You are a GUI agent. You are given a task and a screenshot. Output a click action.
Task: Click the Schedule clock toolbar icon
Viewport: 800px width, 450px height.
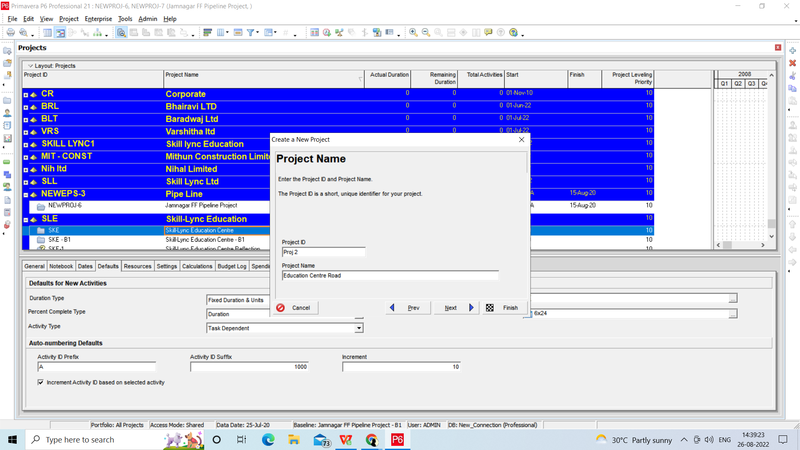(327, 33)
